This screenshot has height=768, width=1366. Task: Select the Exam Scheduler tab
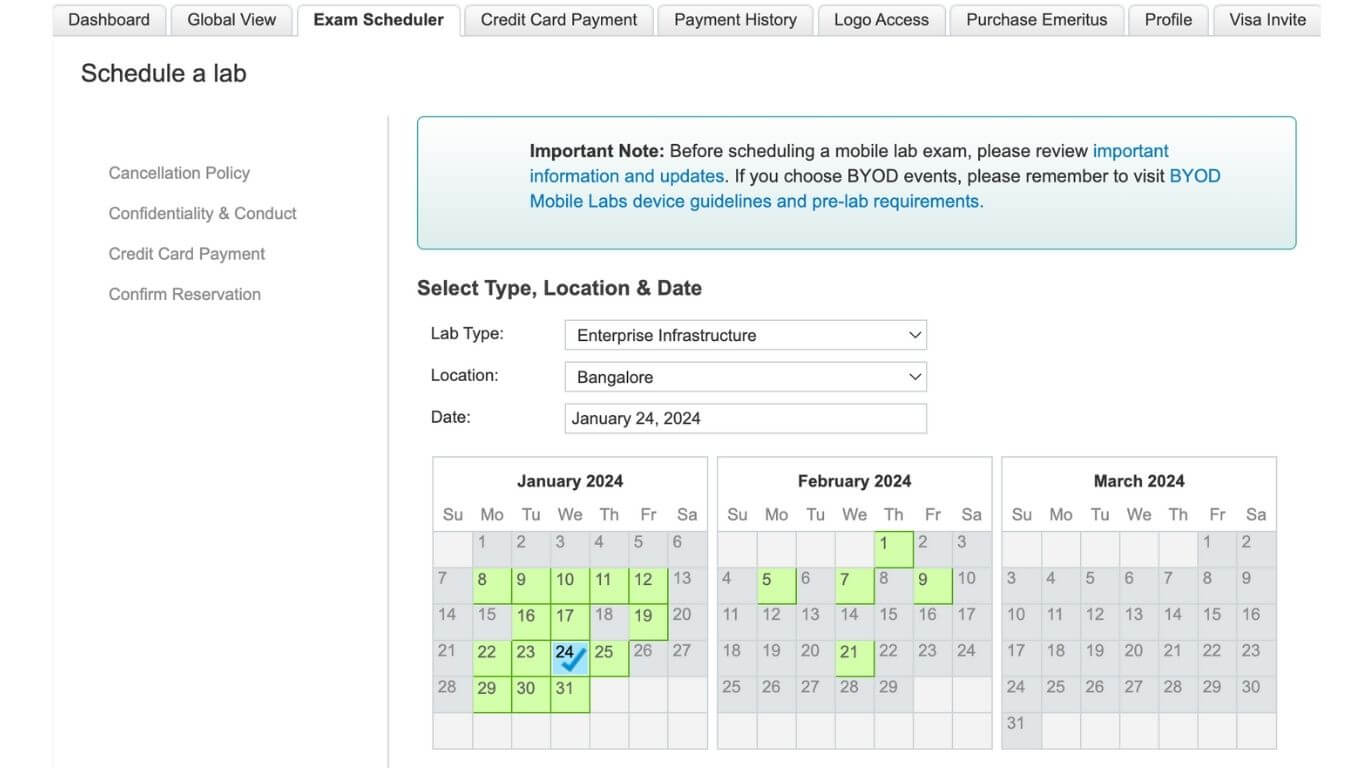pyautogui.click(x=377, y=19)
